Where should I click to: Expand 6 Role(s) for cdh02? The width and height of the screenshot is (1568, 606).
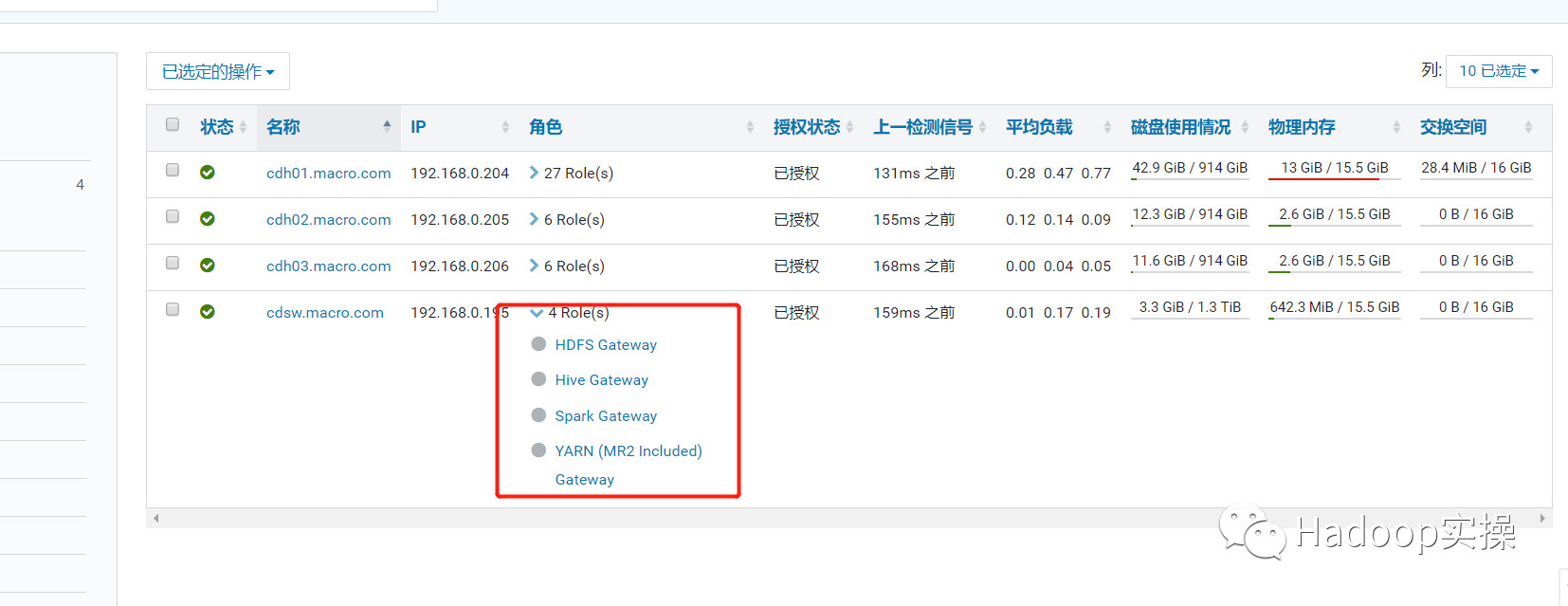pos(567,219)
